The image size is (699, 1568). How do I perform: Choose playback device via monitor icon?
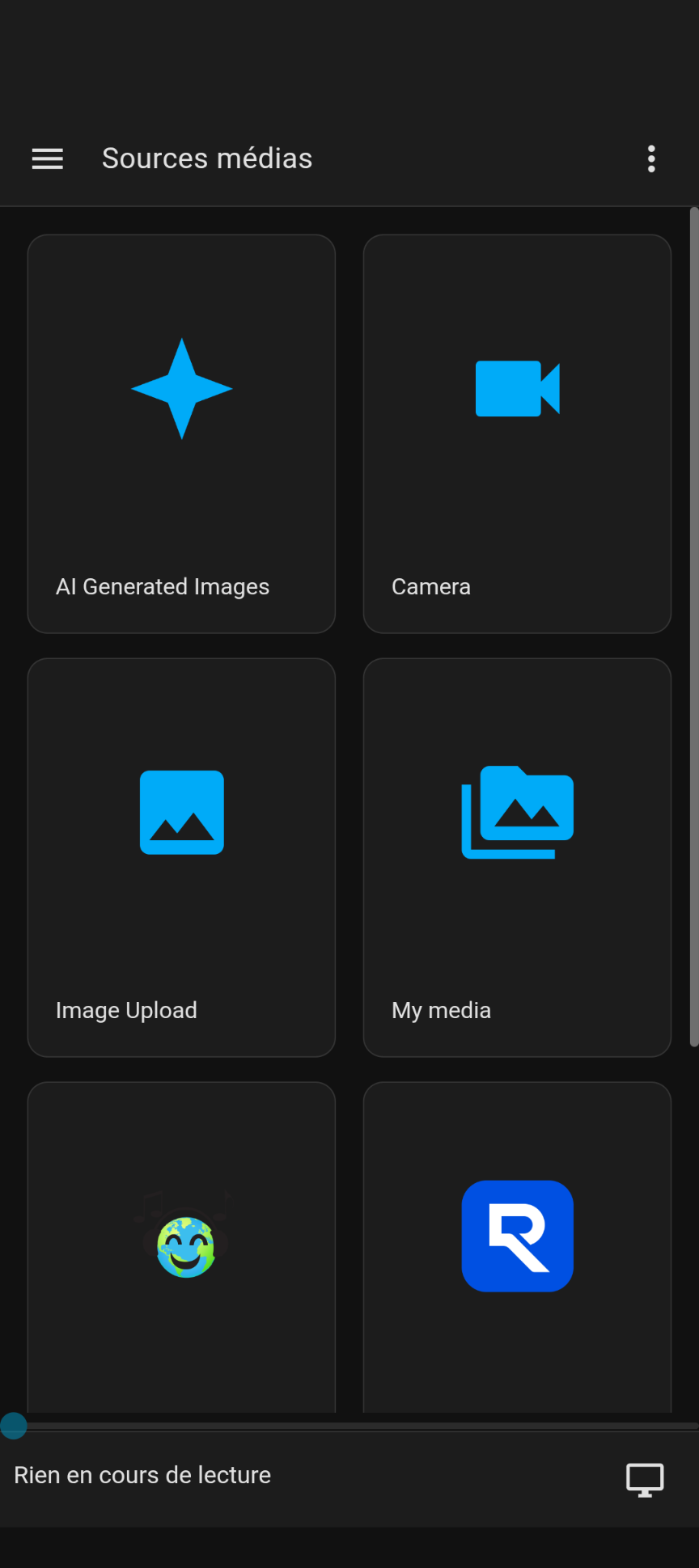tap(645, 1480)
